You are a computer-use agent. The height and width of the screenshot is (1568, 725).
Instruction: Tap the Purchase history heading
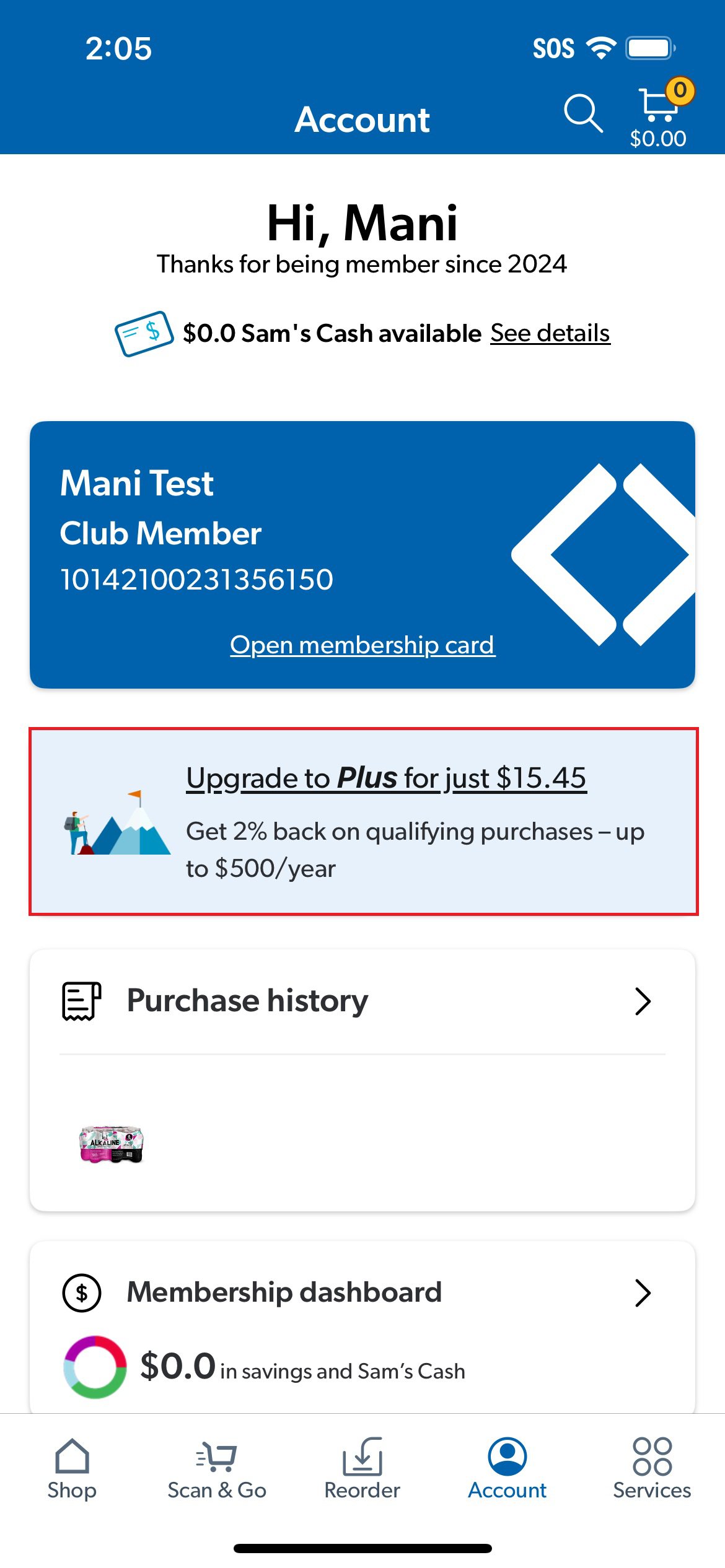pyautogui.click(x=247, y=1000)
